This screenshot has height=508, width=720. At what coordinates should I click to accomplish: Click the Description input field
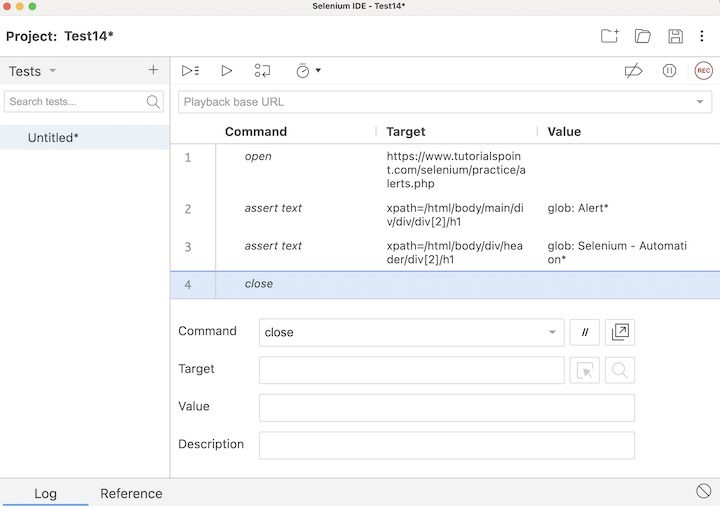[x=446, y=445]
